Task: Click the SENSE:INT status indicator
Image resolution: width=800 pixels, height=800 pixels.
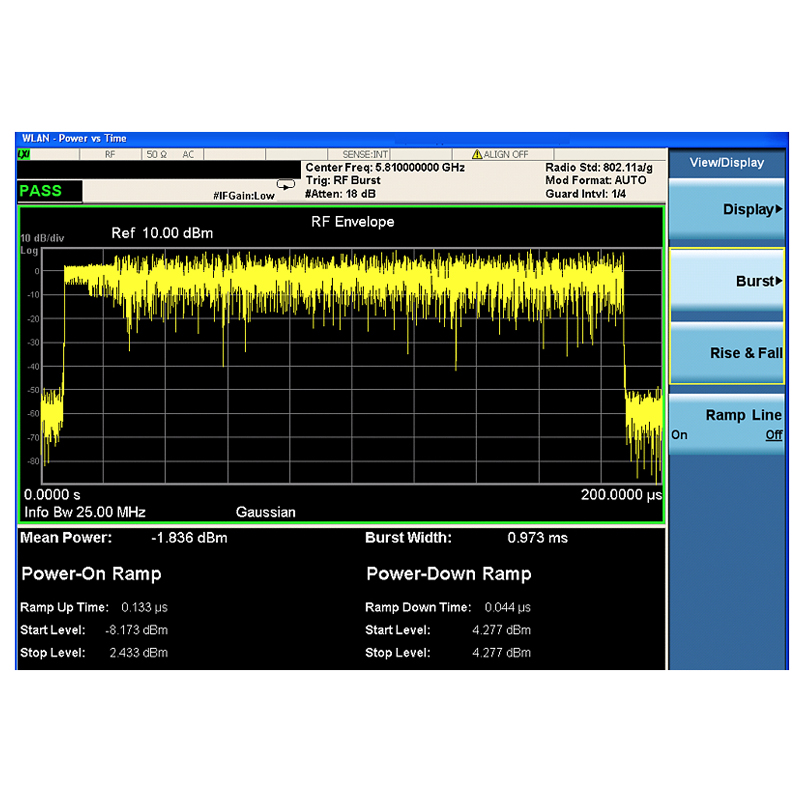Action: 365,154
